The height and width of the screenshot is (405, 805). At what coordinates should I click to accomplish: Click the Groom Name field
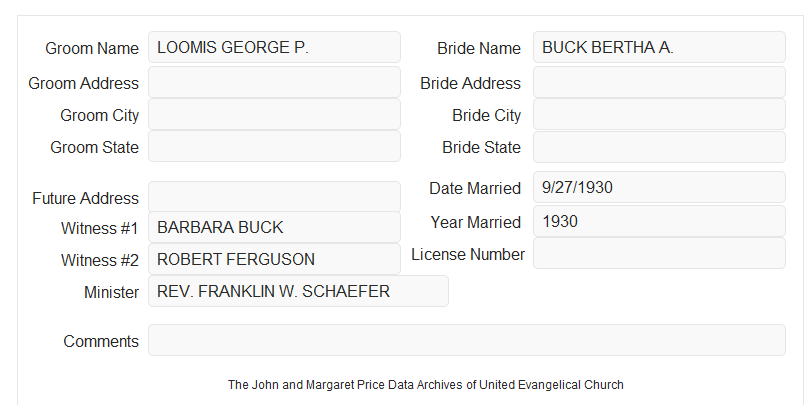[274, 47]
